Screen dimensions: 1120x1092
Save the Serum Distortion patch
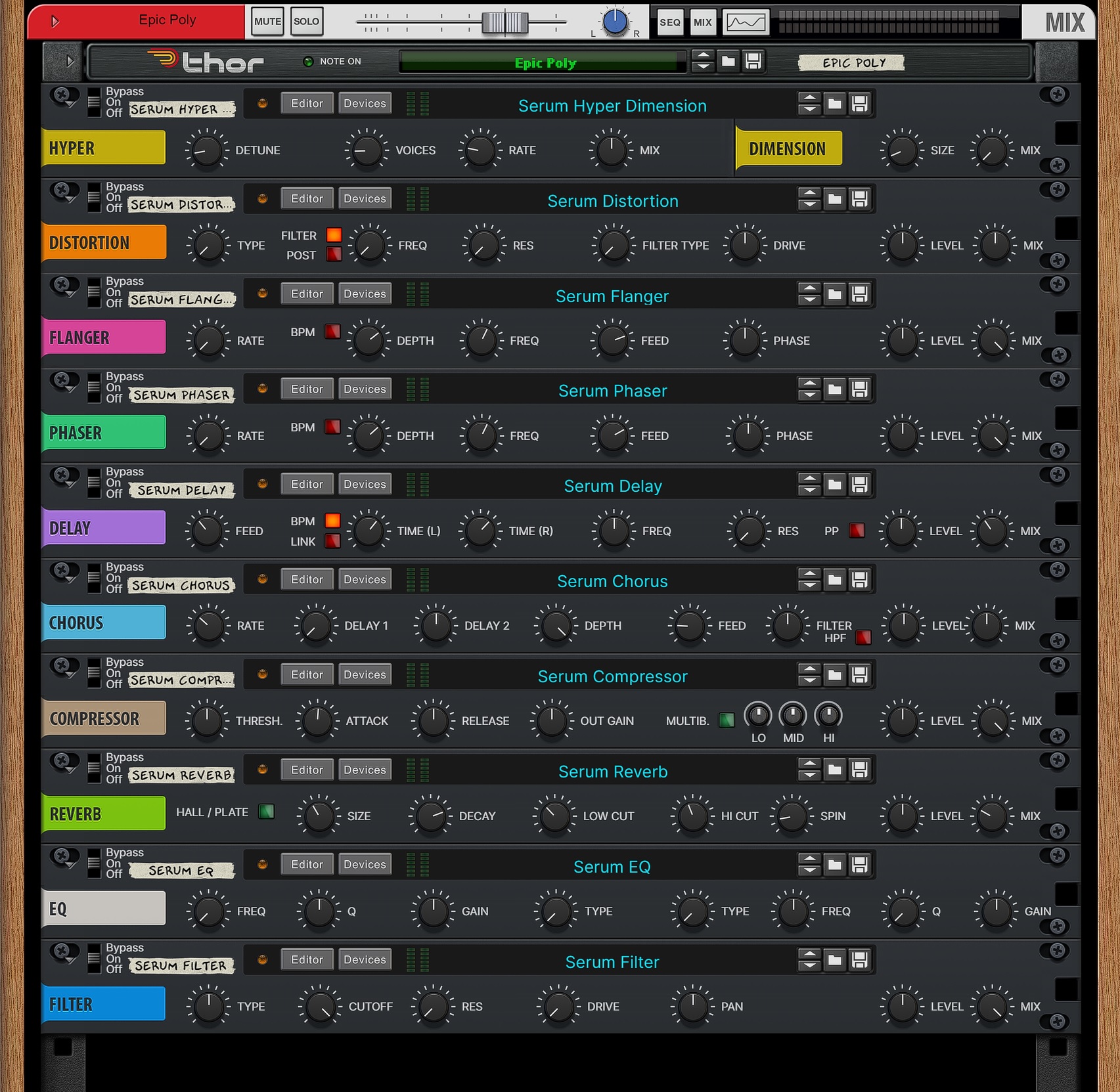859,199
